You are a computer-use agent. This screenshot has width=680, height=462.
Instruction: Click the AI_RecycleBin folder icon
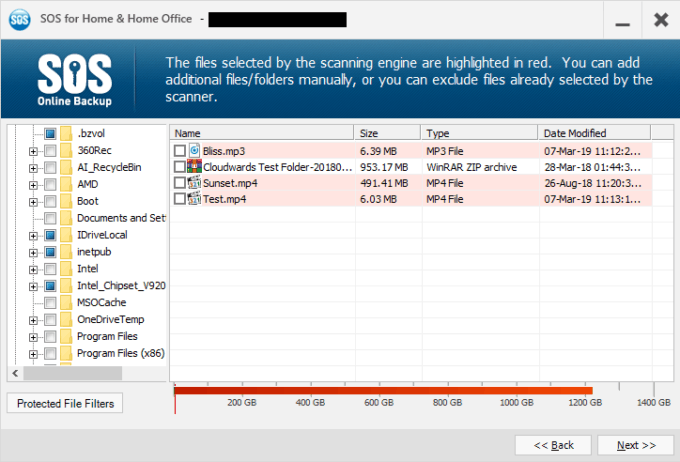[x=66, y=167]
